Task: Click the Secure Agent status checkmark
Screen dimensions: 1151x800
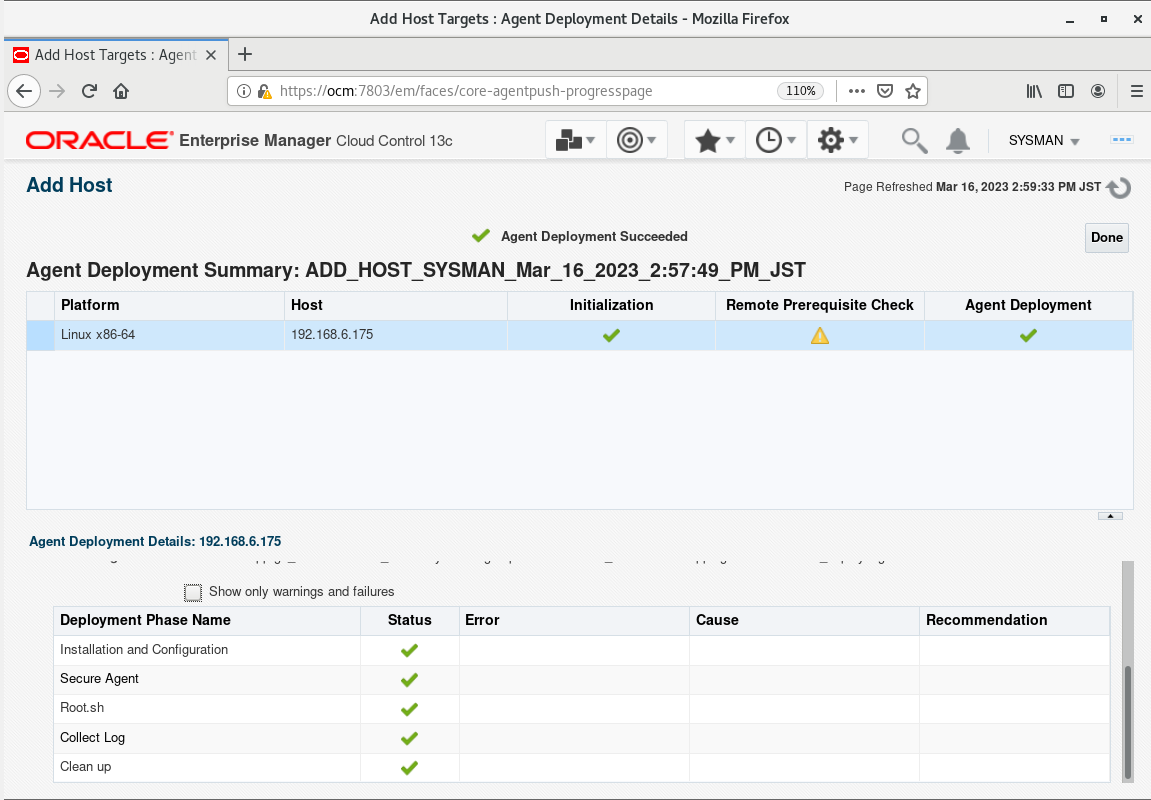Action: coord(410,680)
